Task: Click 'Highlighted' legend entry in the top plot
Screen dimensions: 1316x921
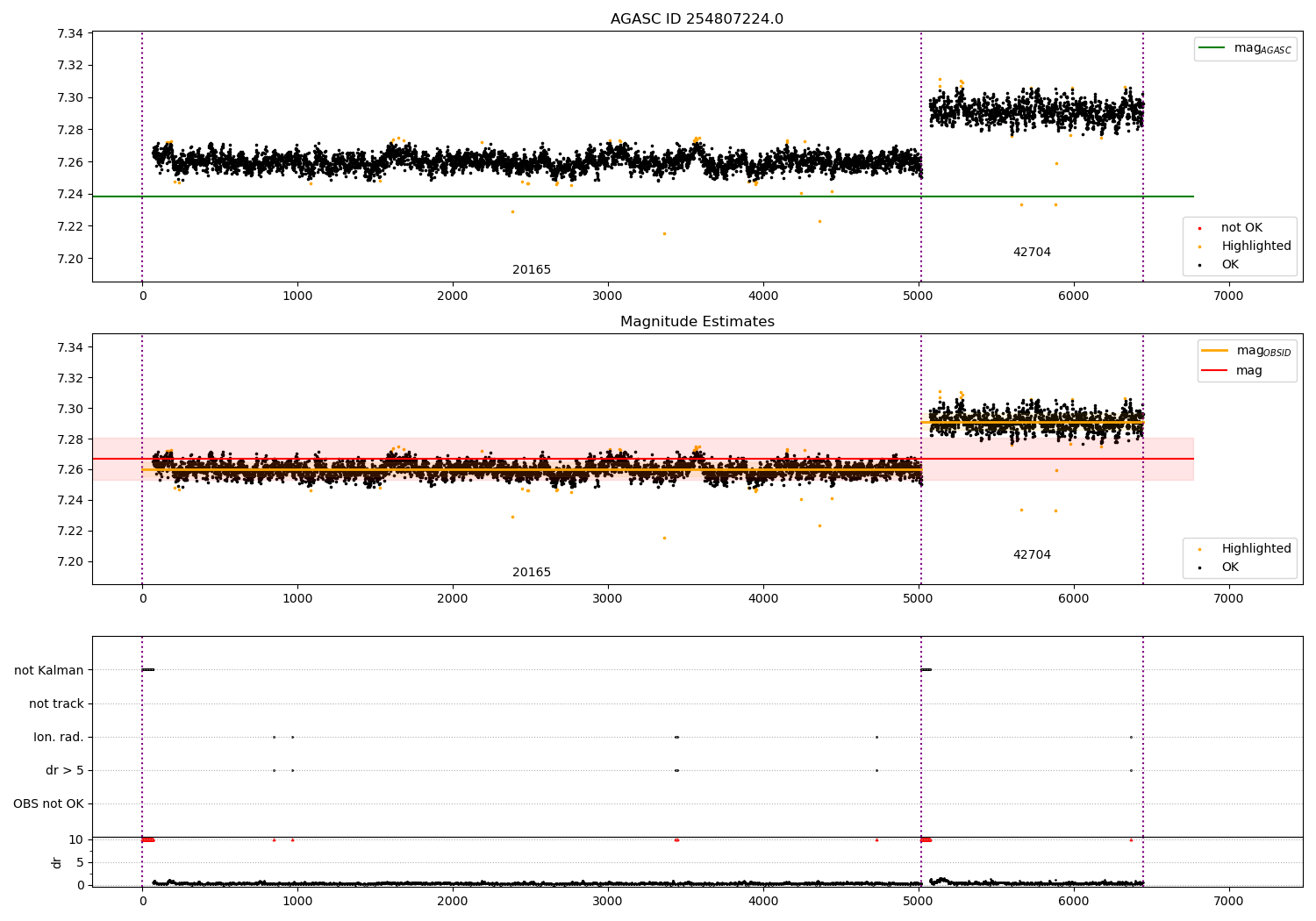Action: pos(1245,246)
